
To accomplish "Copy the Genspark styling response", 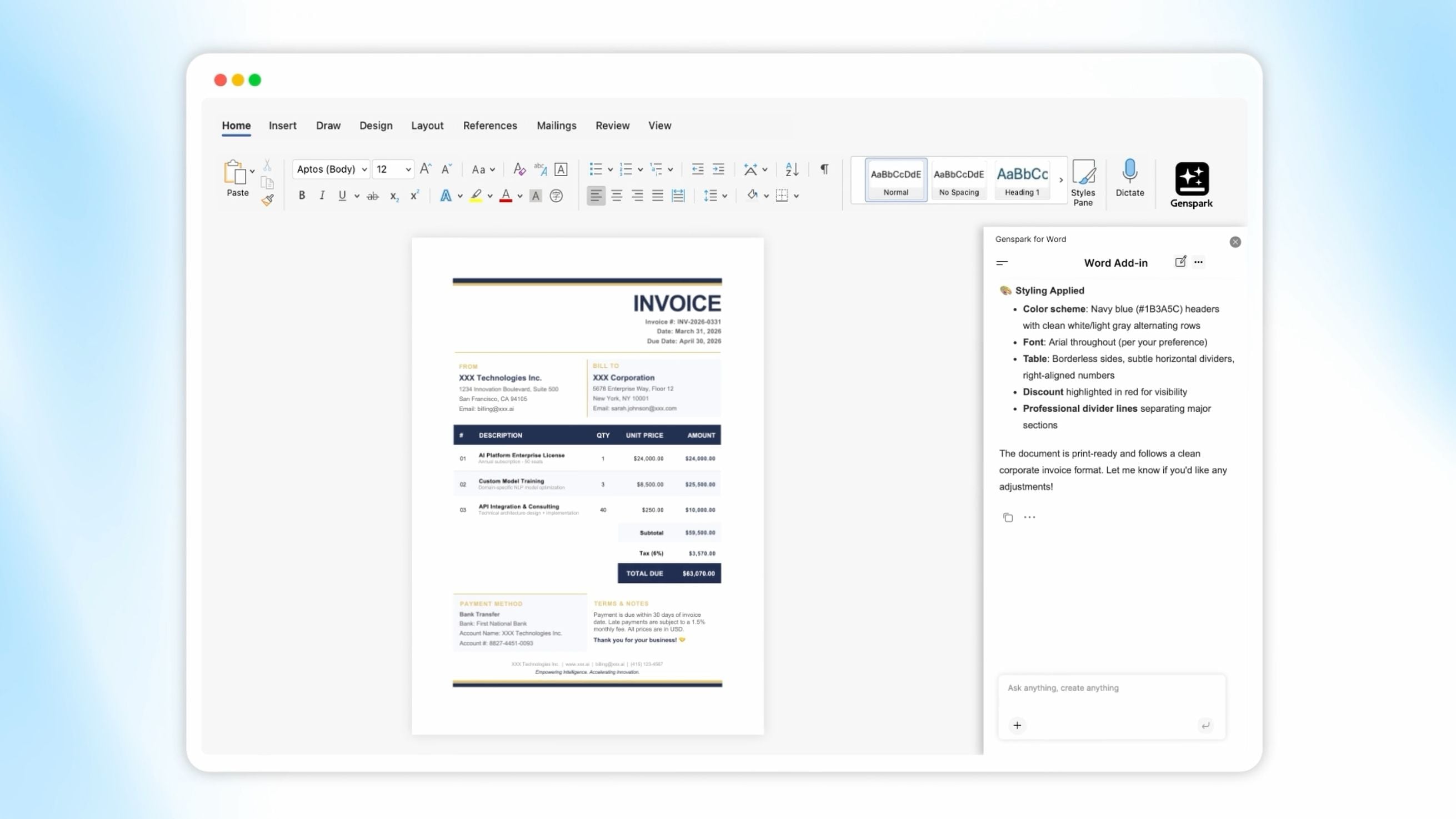I will [1008, 517].
